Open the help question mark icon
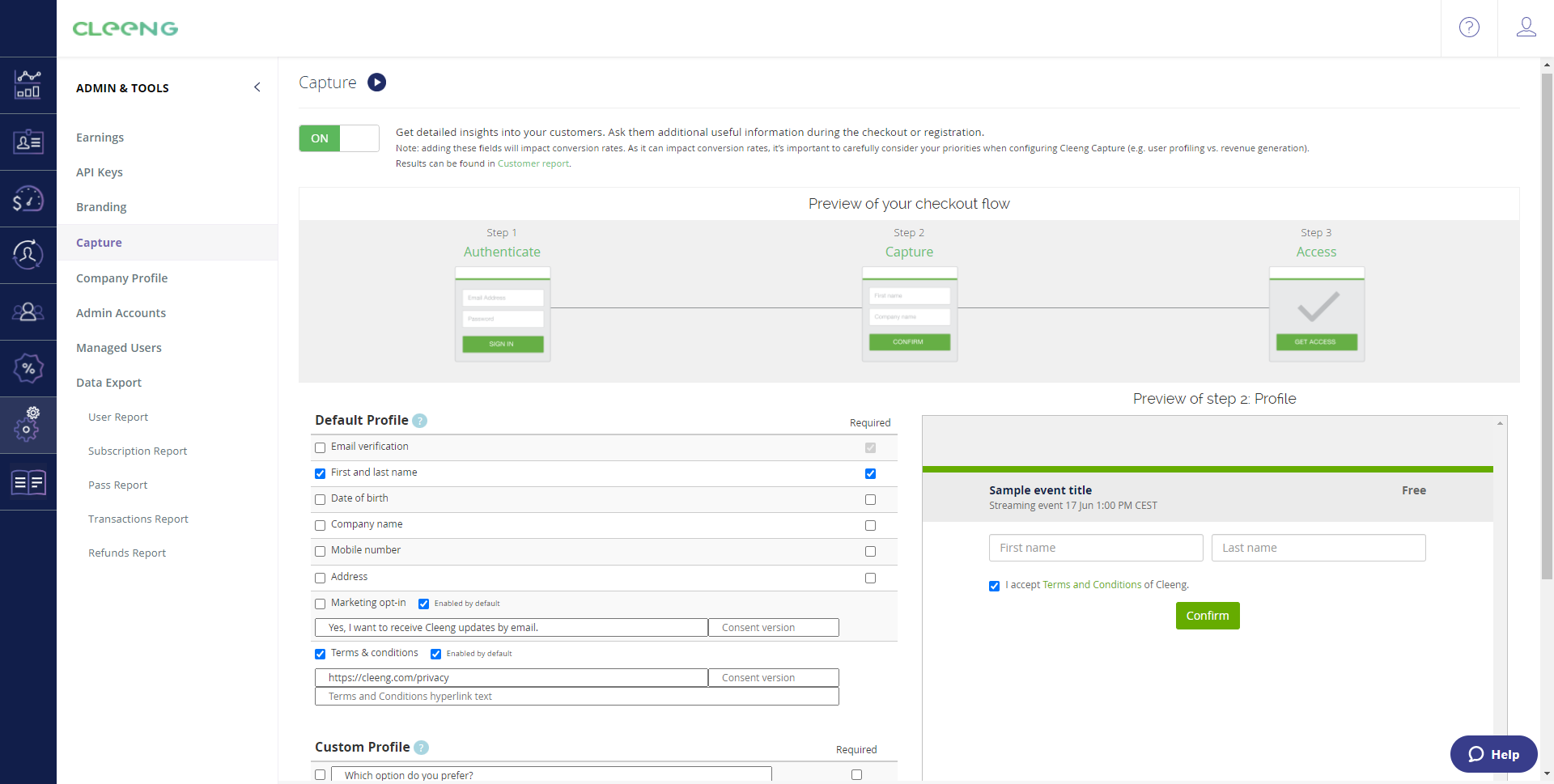This screenshot has width=1554, height=784. (1469, 28)
